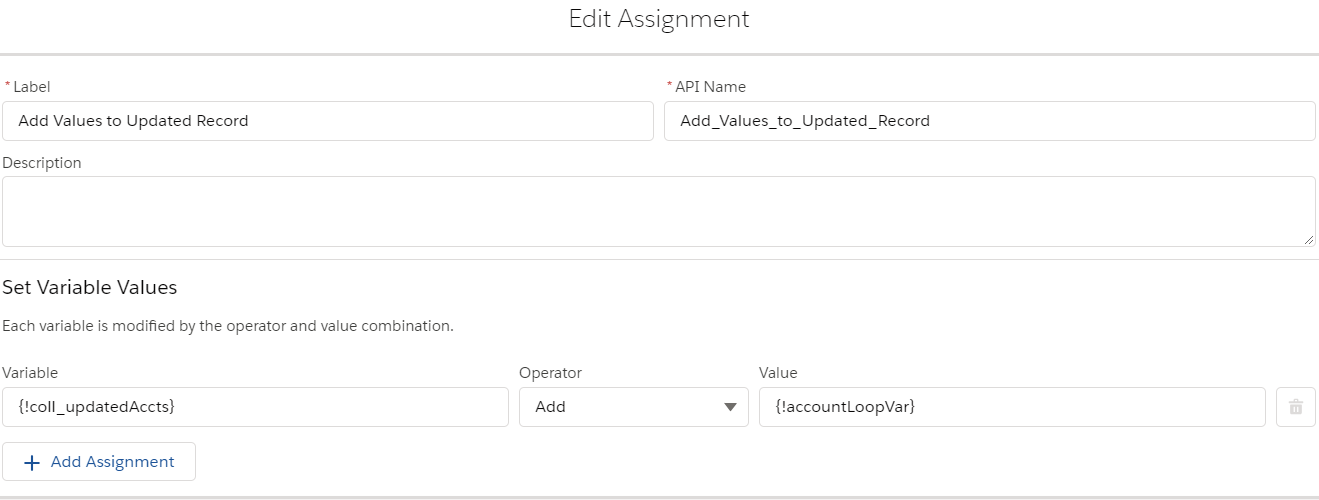Delete the assignment row with trash icon

(x=1296, y=407)
